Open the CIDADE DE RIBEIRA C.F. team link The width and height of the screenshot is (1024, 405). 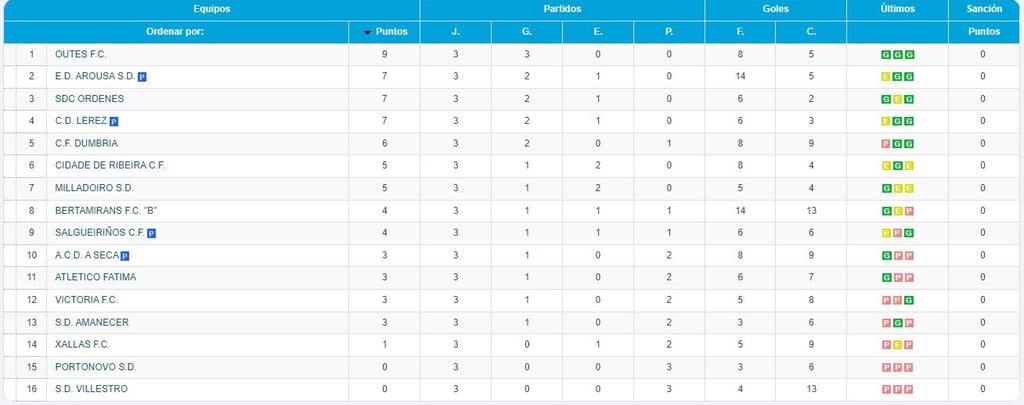pyautogui.click(x=110, y=166)
